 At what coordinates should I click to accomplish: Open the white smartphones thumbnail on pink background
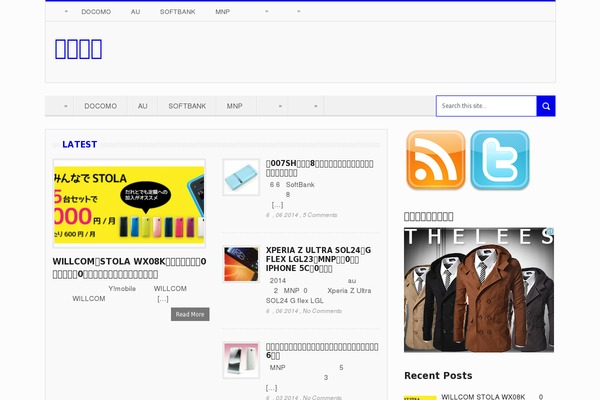coord(241,360)
